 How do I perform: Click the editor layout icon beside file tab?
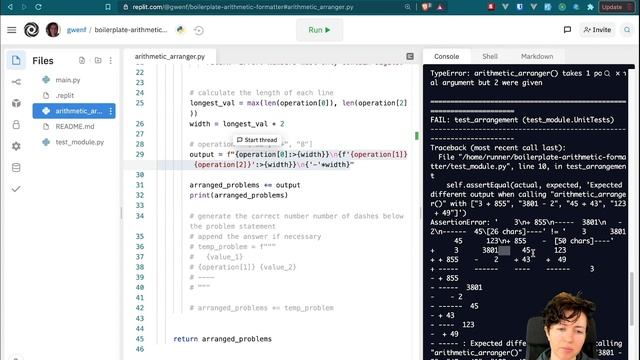410,56
